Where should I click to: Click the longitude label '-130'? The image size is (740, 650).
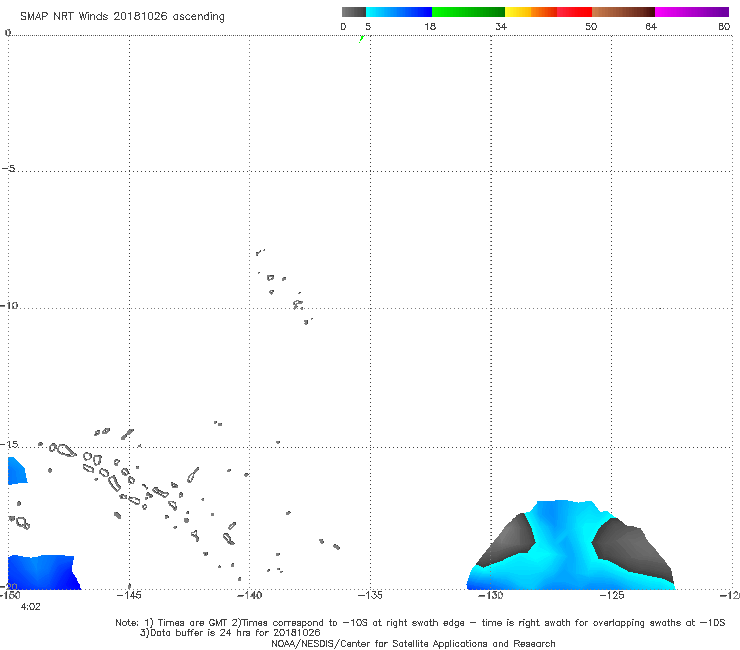(x=491, y=595)
